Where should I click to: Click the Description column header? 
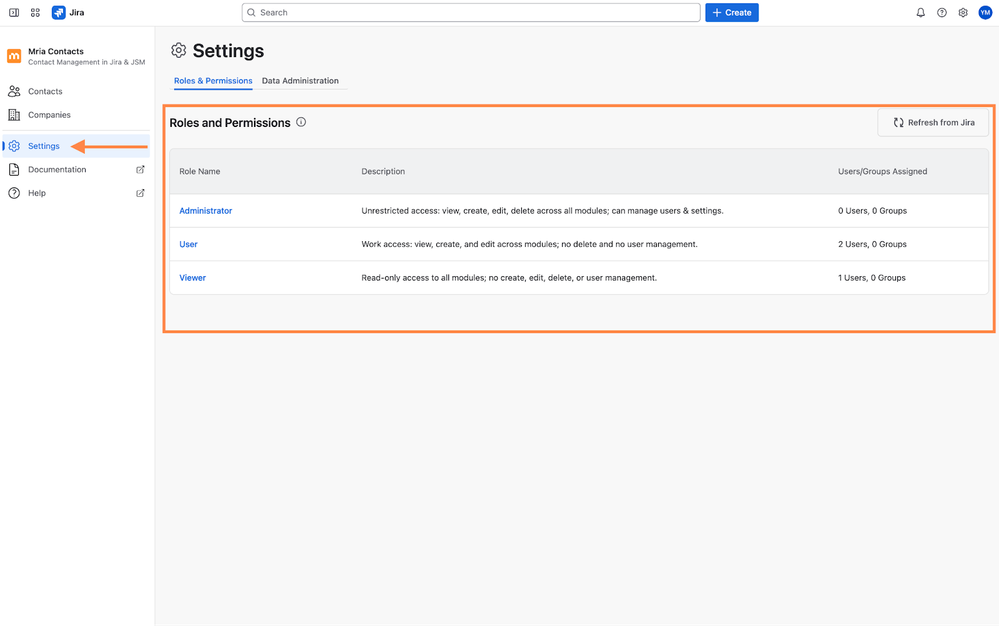[x=383, y=171]
